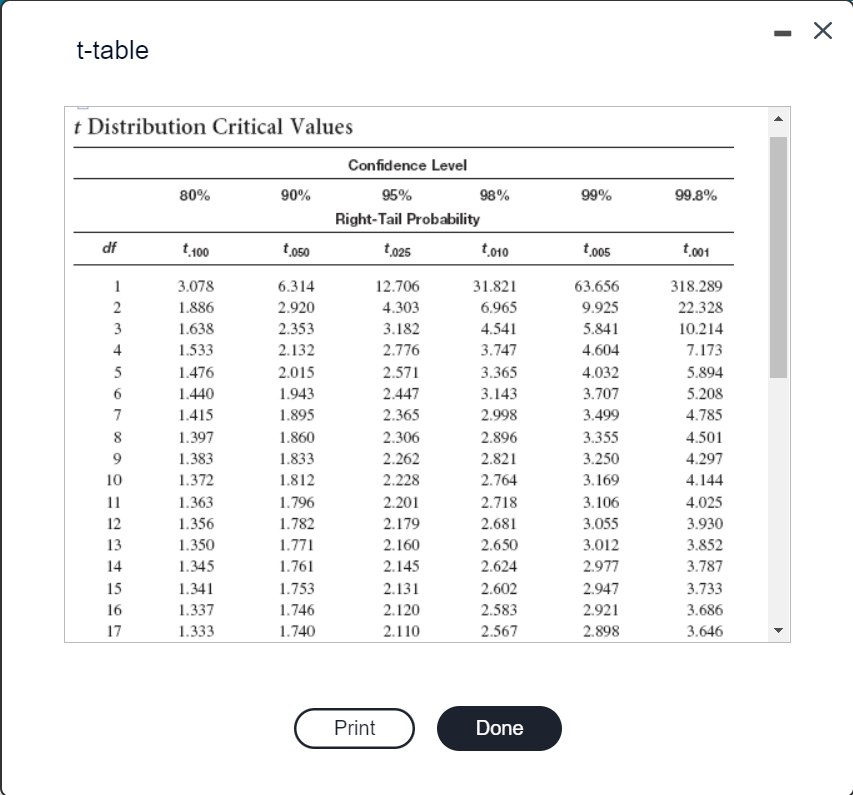This screenshot has height=795, width=853.
Task: Close the t-table dialog
Action: pyautogui.click(x=823, y=31)
